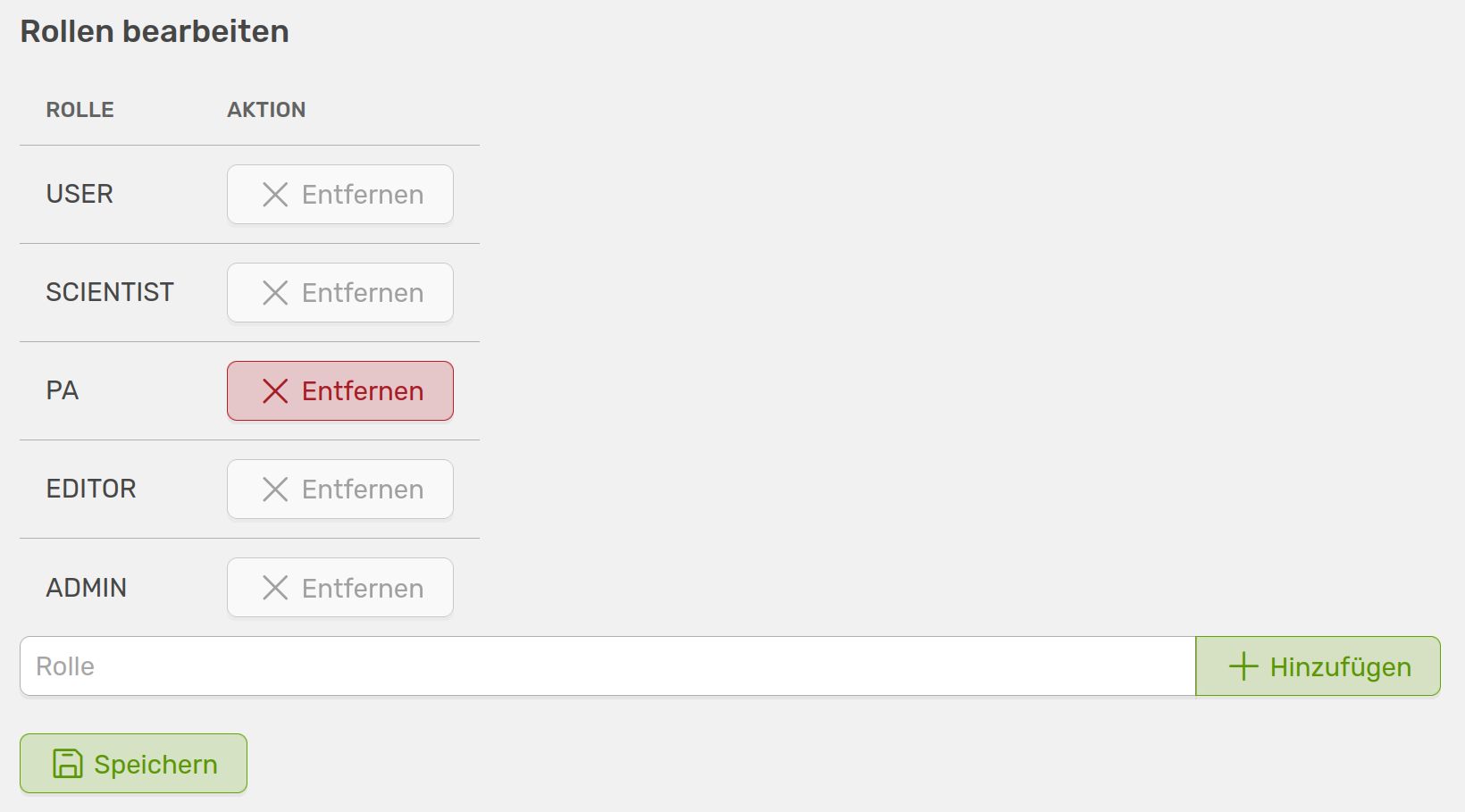The height and width of the screenshot is (812, 1465).
Task: Click the Hinzufügen button
Action: [x=1318, y=666]
